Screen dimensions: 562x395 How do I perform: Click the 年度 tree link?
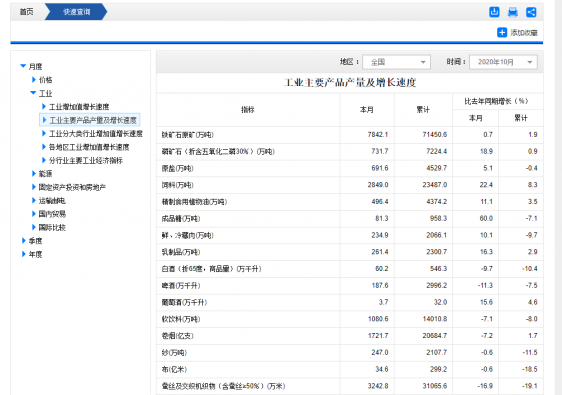(35, 254)
